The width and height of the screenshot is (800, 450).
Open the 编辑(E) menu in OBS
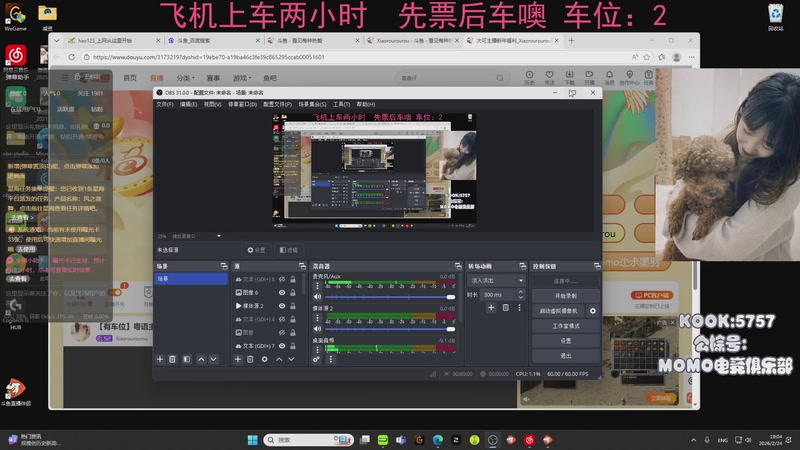point(188,104)
